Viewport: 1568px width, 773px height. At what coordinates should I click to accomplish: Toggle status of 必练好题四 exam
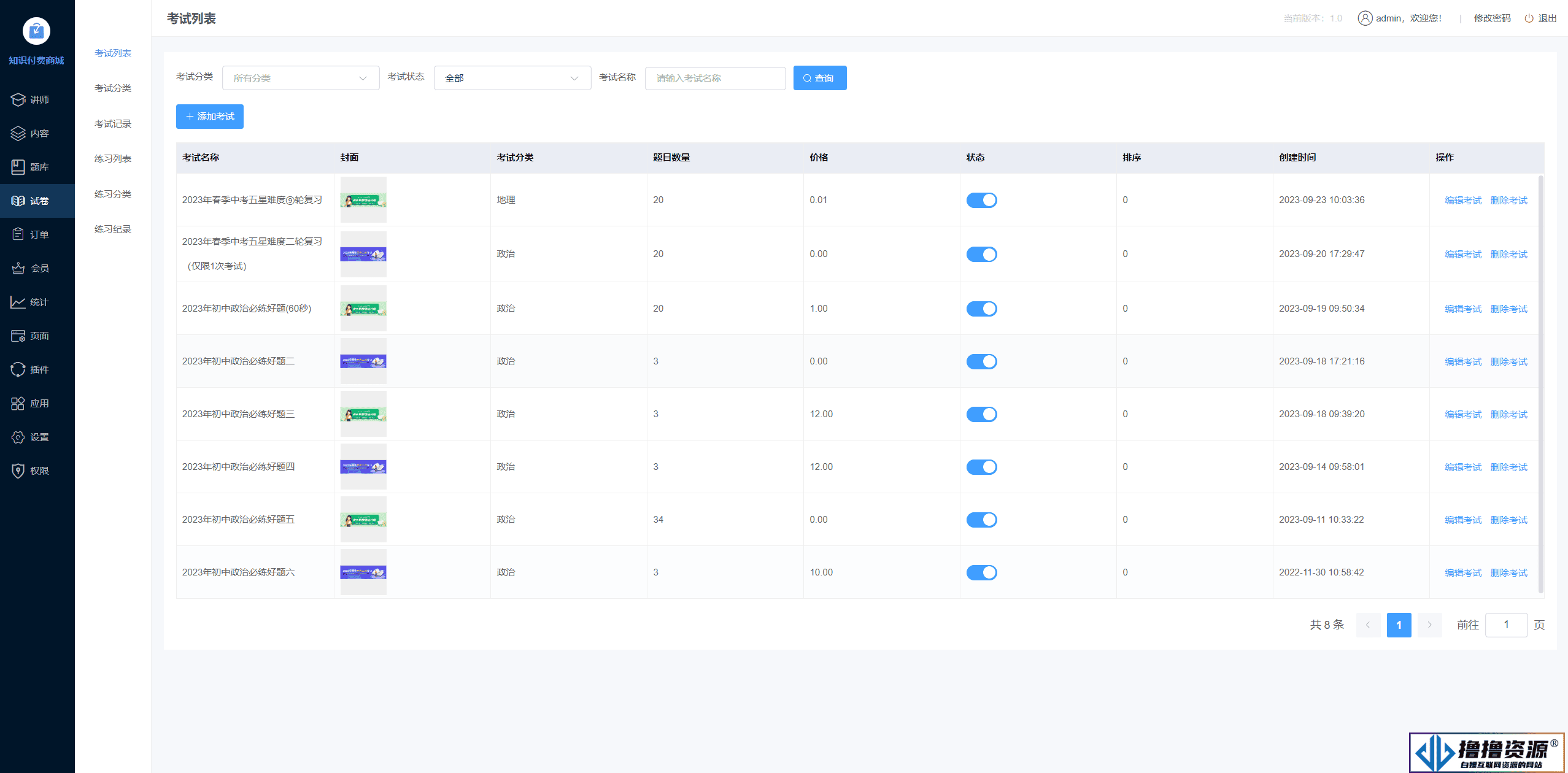(x=982, y=467)
